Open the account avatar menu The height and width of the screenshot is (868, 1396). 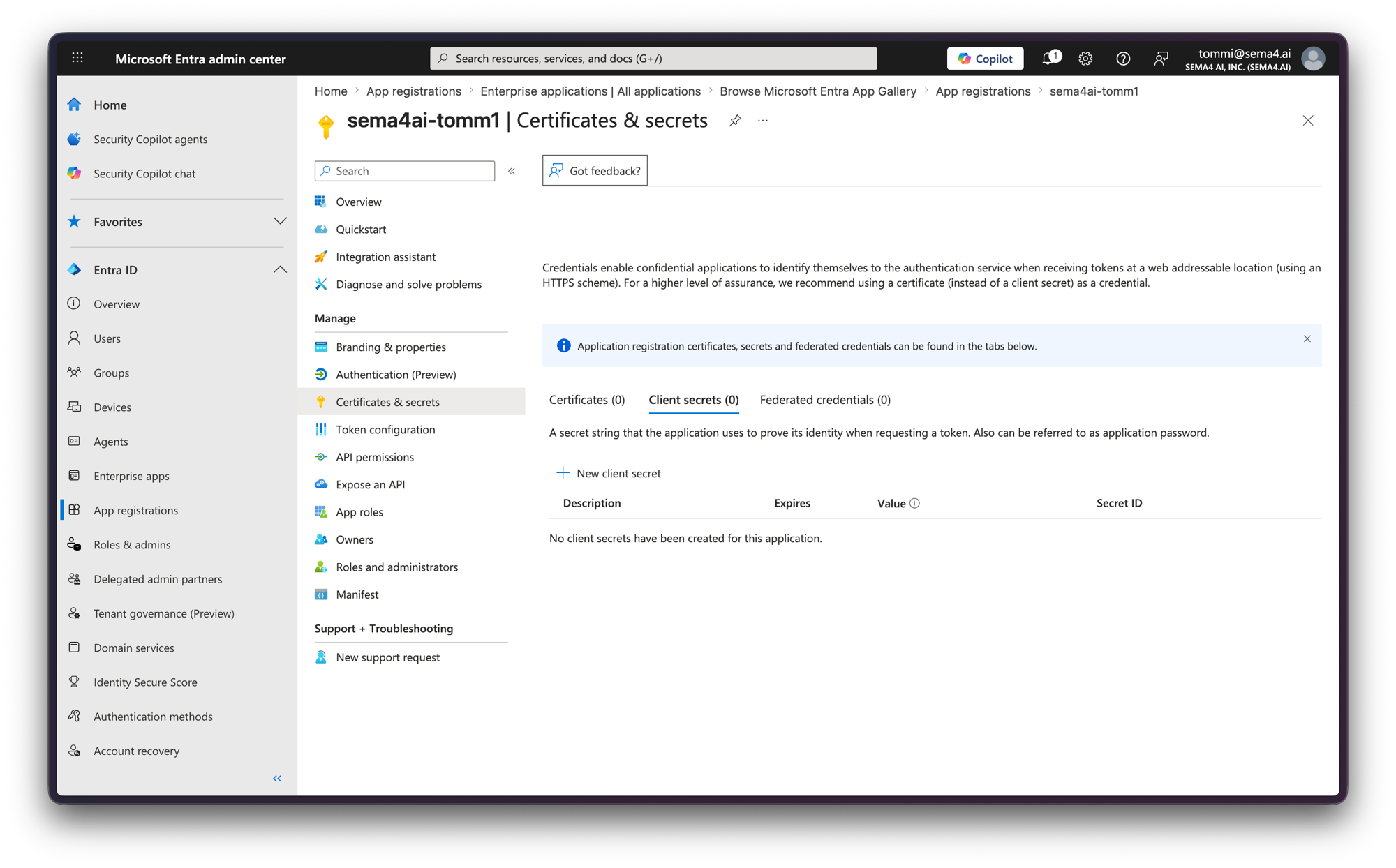(1313, 59)
